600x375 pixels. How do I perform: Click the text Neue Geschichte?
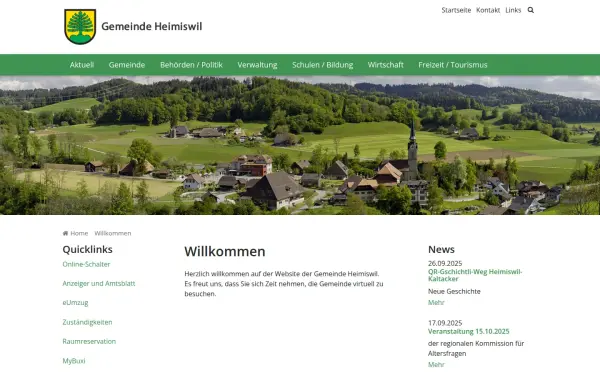coord(454,291)
